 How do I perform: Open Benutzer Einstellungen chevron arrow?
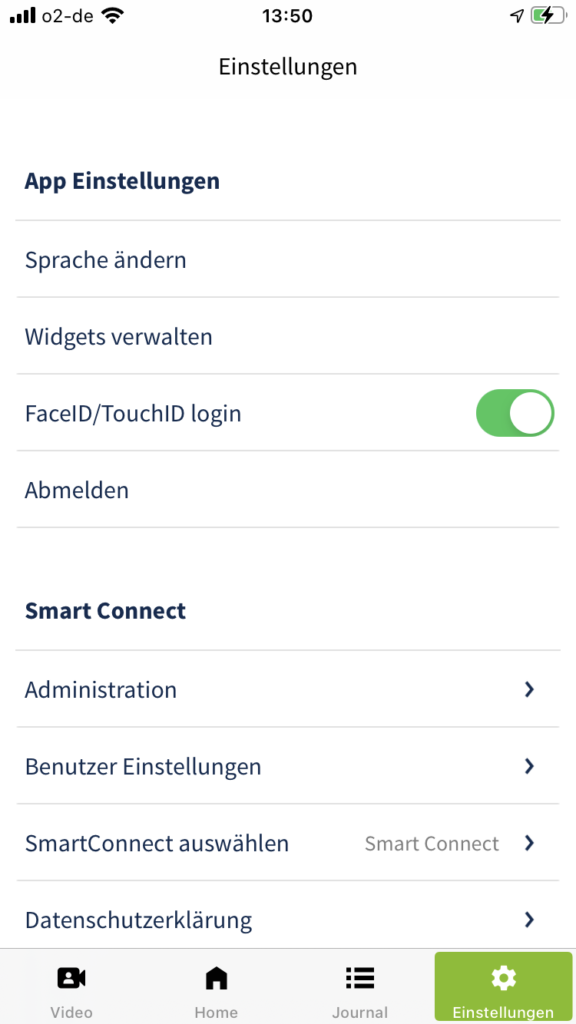[530, 766]
